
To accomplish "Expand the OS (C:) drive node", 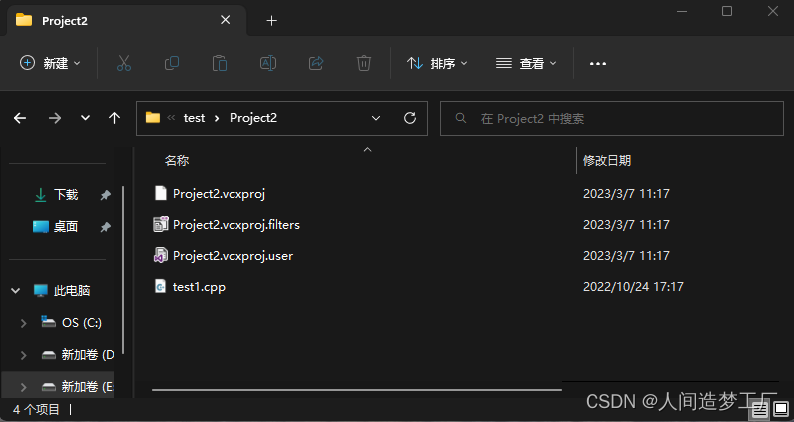I will click(23, 323).
